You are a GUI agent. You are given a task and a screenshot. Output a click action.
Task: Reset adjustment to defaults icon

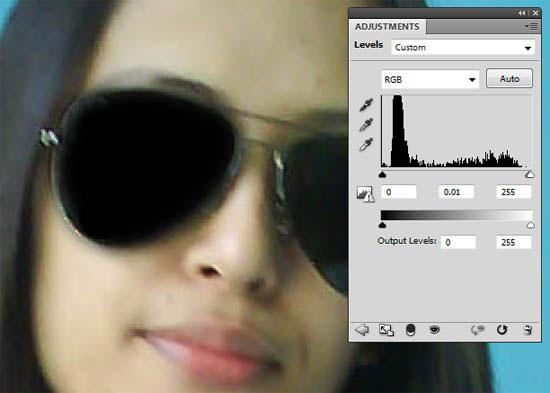(x=502, y=330)
